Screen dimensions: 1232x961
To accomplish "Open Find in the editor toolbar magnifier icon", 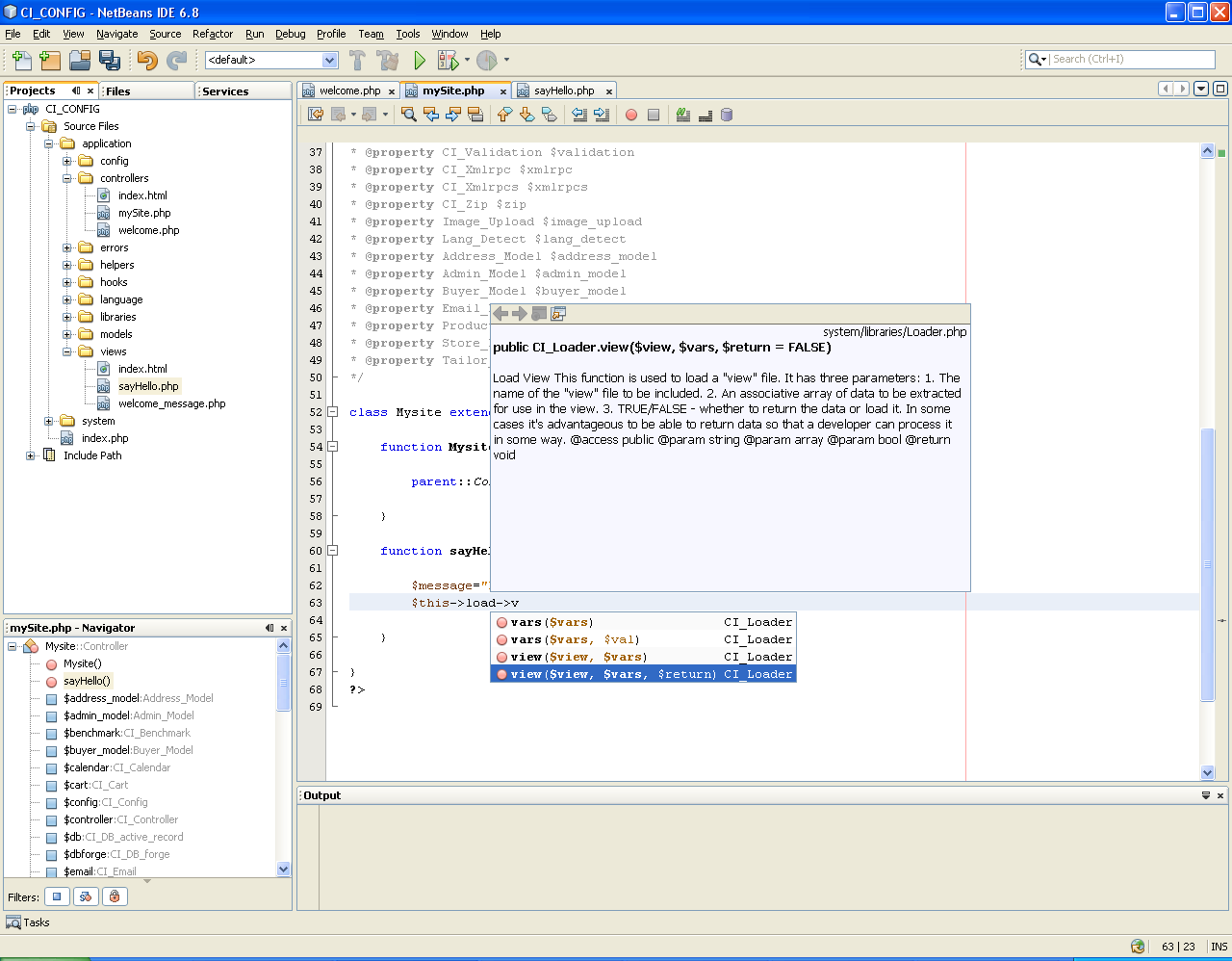I will pyautogui.click(x=407, y=115).
